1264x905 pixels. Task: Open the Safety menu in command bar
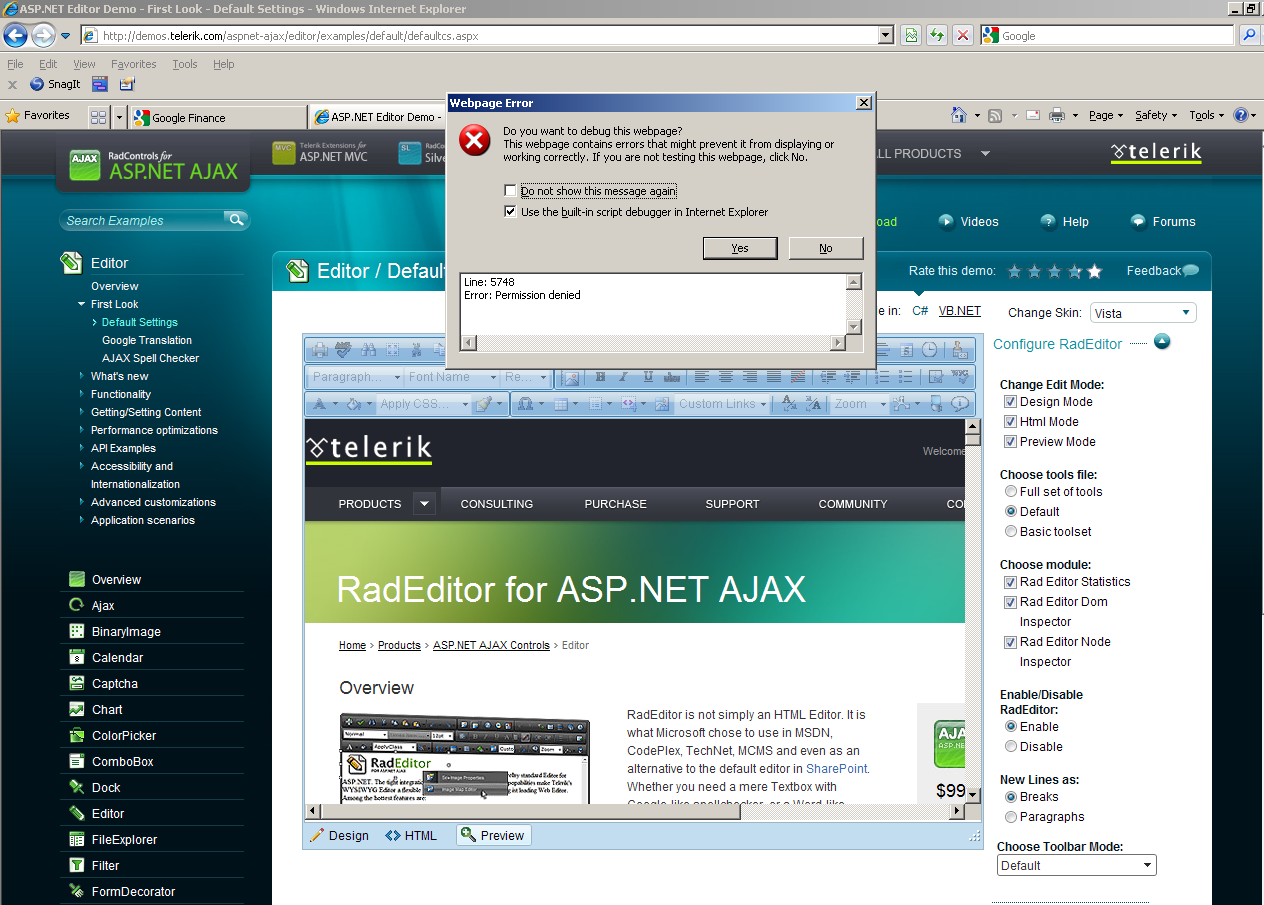(1156, 115)
